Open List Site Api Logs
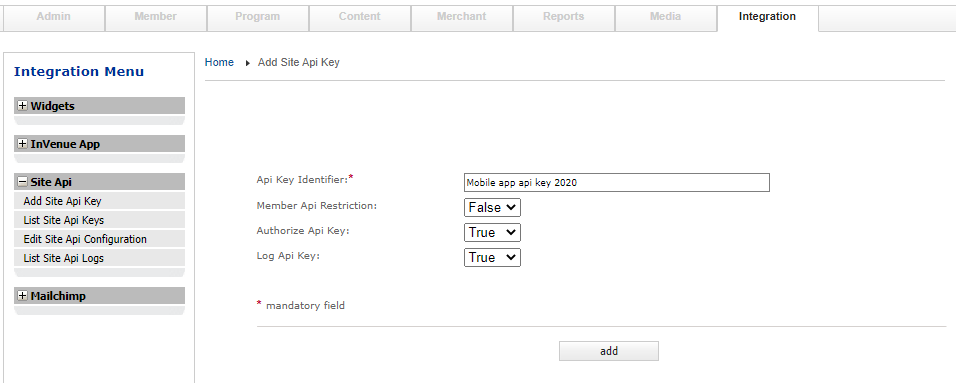 tap(99, 257)
